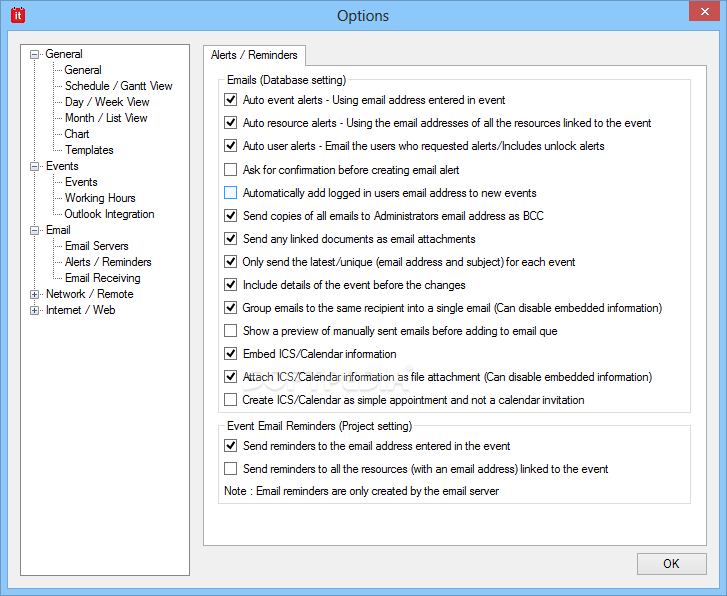Select the top-level Email label
This screenshot has height=596, width=727.
pyautogui.click(x=58, y=230)
